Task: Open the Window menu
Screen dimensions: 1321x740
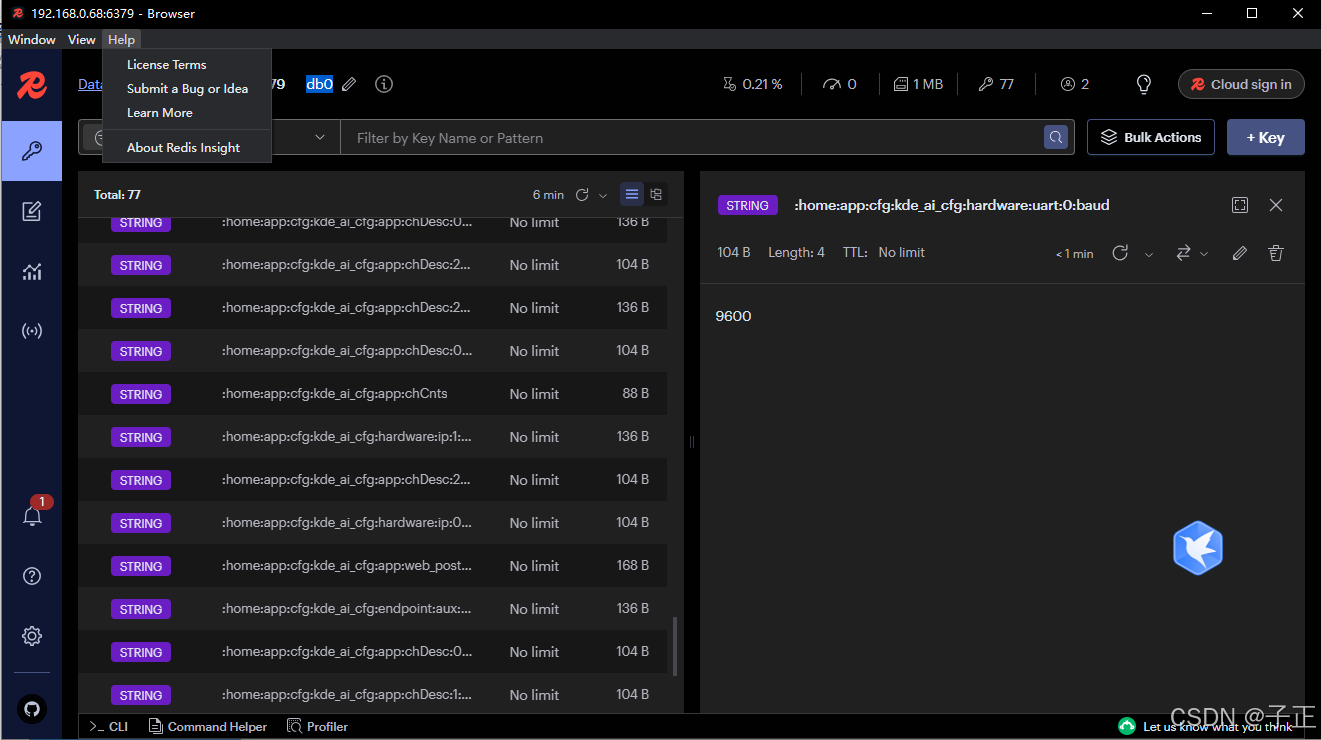Action: click(x=32, y=40)
